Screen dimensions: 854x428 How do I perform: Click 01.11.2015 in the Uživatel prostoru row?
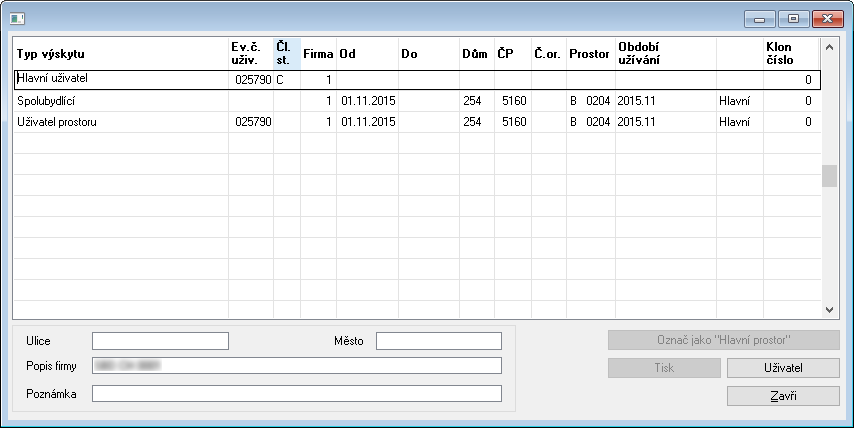(368, 122)
